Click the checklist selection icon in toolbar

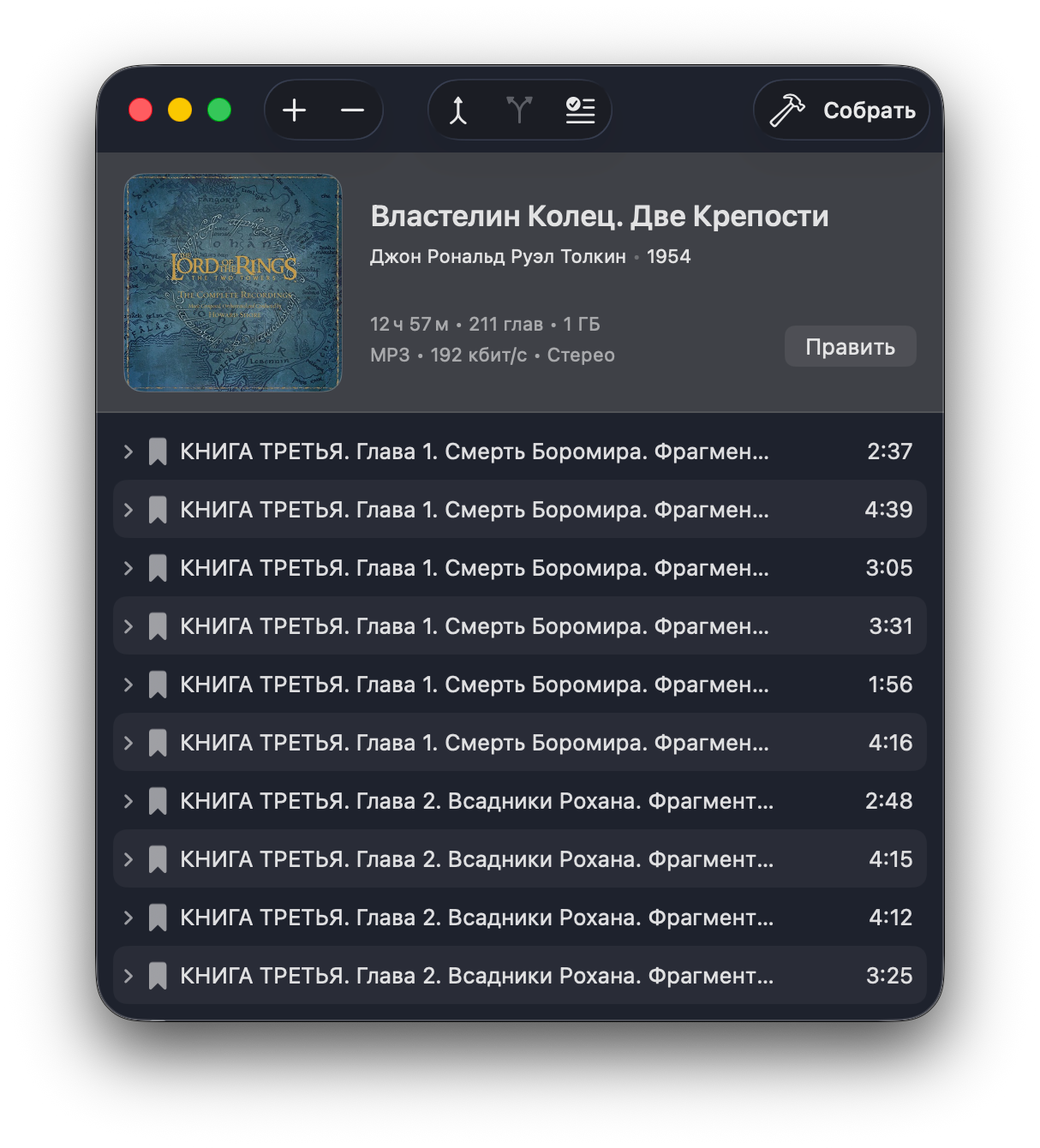[580, 111]
